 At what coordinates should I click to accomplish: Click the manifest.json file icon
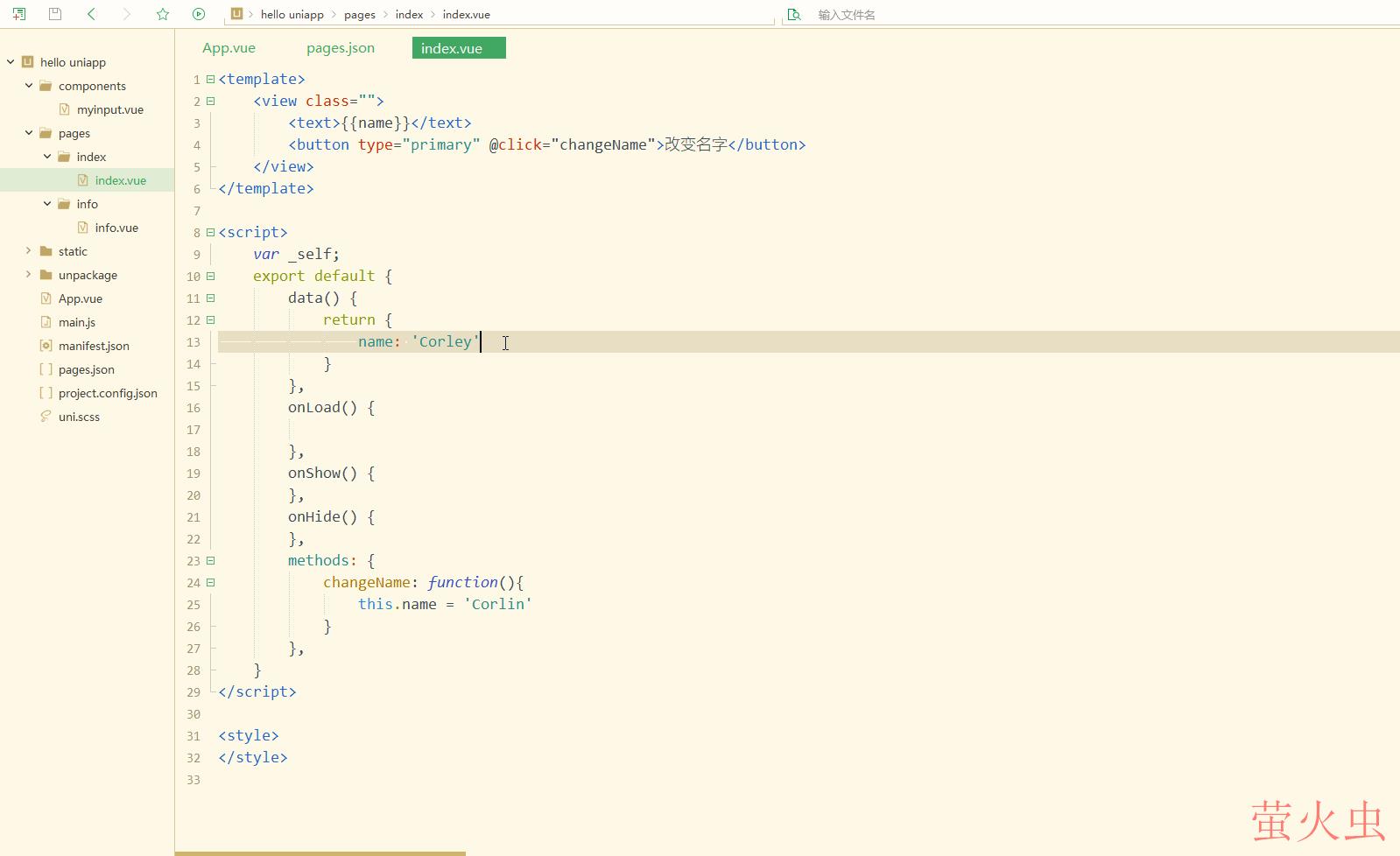coord(46,346)
